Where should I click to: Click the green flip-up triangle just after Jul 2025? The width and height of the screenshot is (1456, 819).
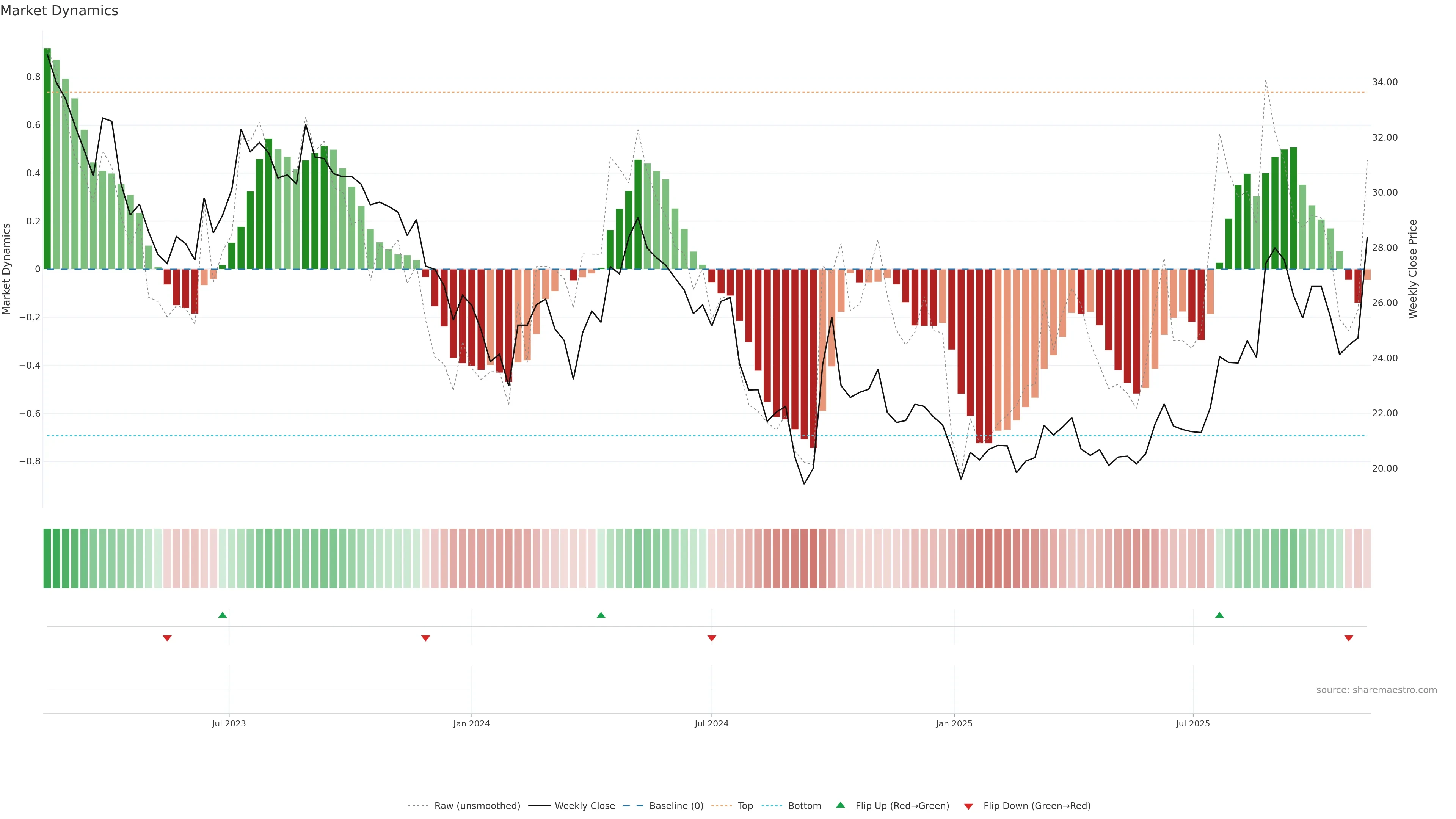click(x=1219, y=615)
